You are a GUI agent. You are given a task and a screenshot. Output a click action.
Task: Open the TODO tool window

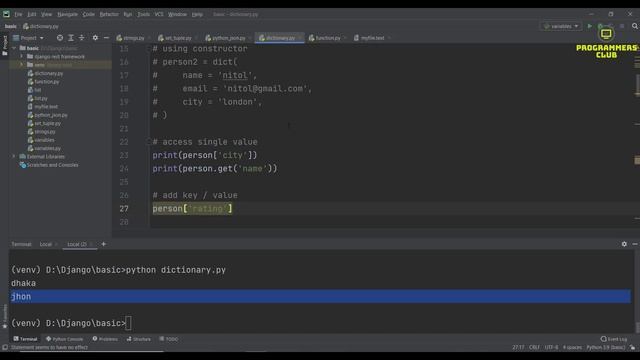click(169, 339)
